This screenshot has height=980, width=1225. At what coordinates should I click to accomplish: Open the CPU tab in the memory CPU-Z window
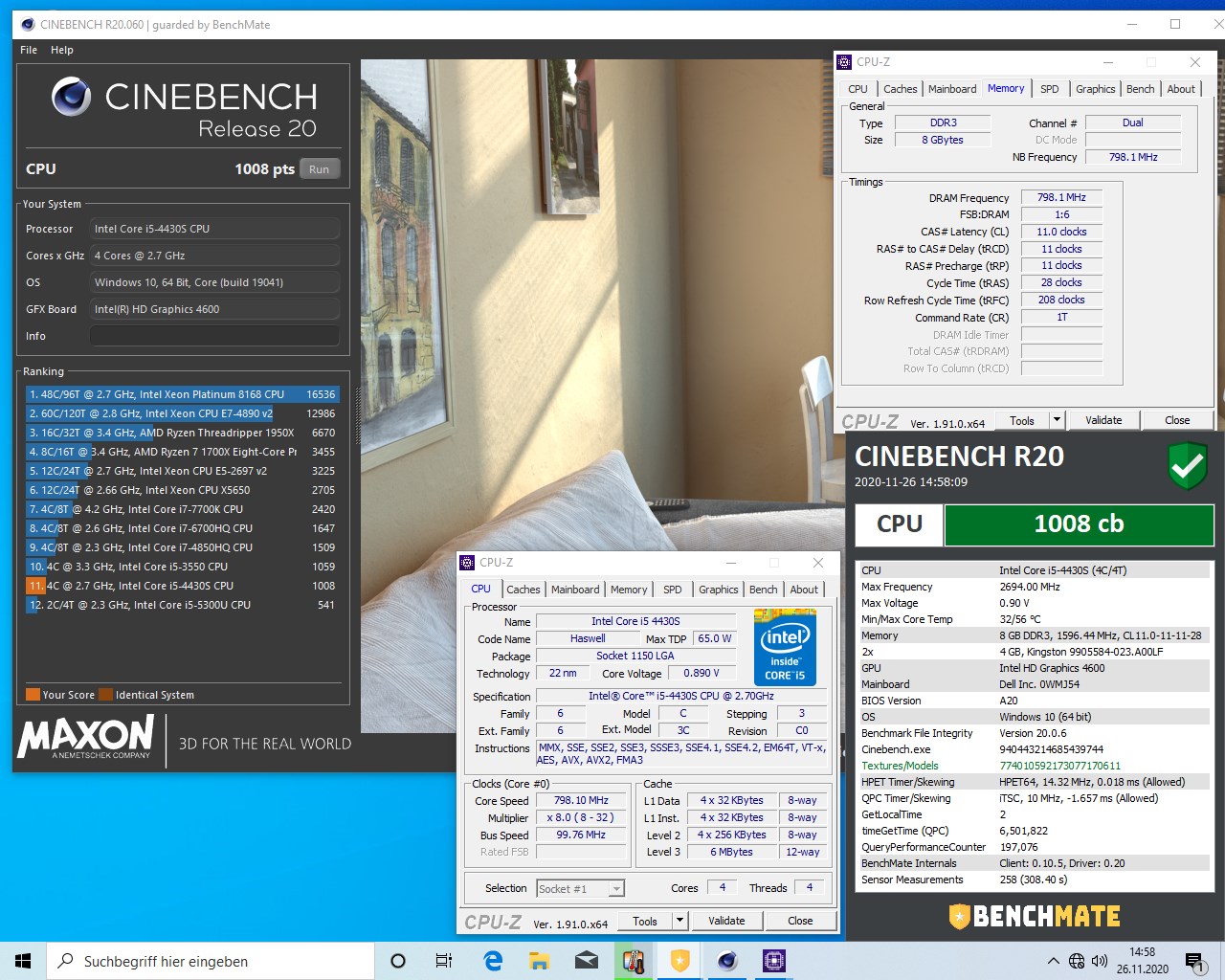pos(858,89)
